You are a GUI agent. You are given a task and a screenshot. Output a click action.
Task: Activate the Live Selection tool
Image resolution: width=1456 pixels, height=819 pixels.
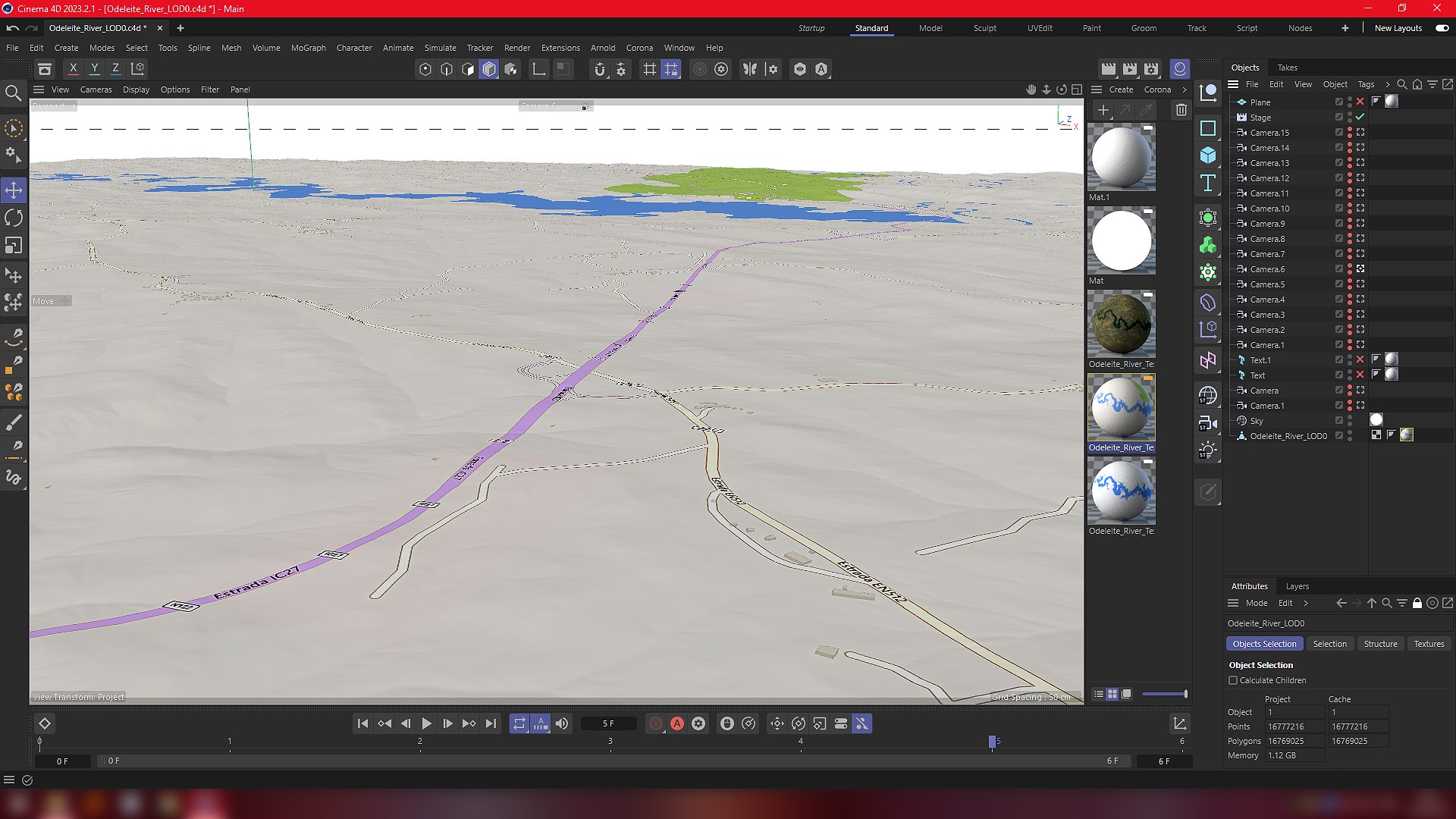click(x=14, y=128)
